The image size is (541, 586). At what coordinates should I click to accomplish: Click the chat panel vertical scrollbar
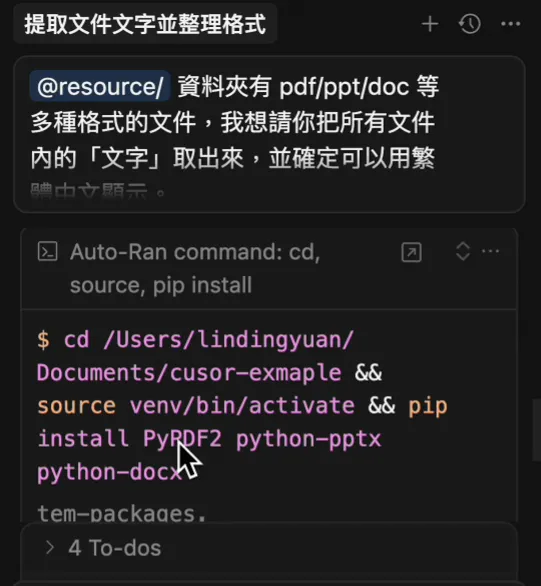pyautogui.click(x=537, y=431)
